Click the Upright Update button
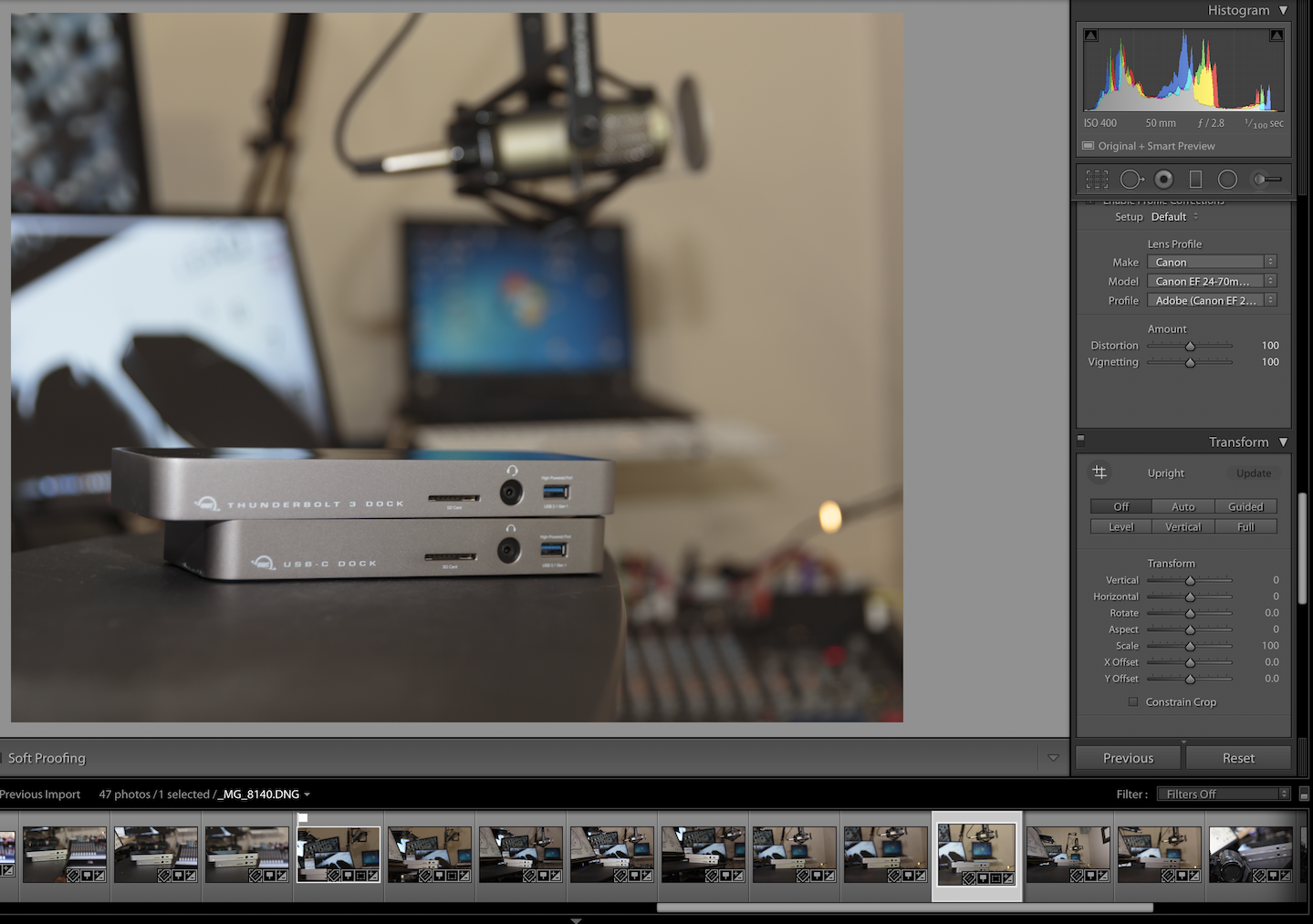Image resolution: width=1313 pixels, height=924 pixels. [x=1254, y=473]
